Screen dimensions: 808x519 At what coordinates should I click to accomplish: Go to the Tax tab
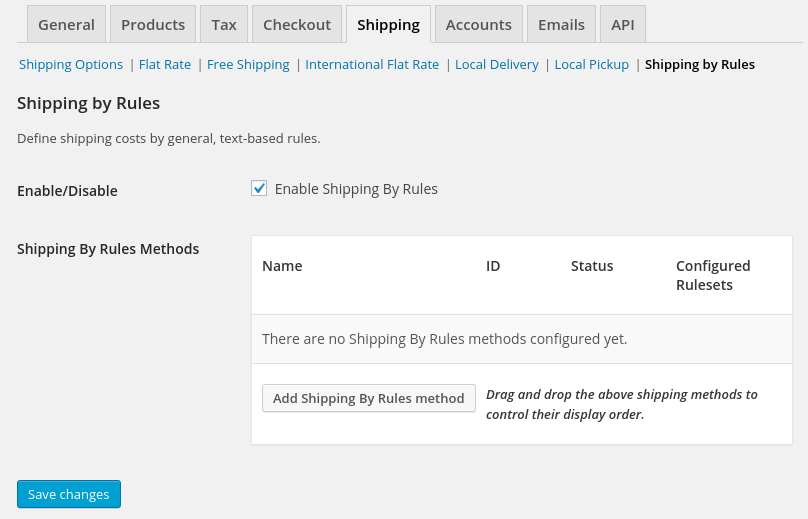pos(224,24)
